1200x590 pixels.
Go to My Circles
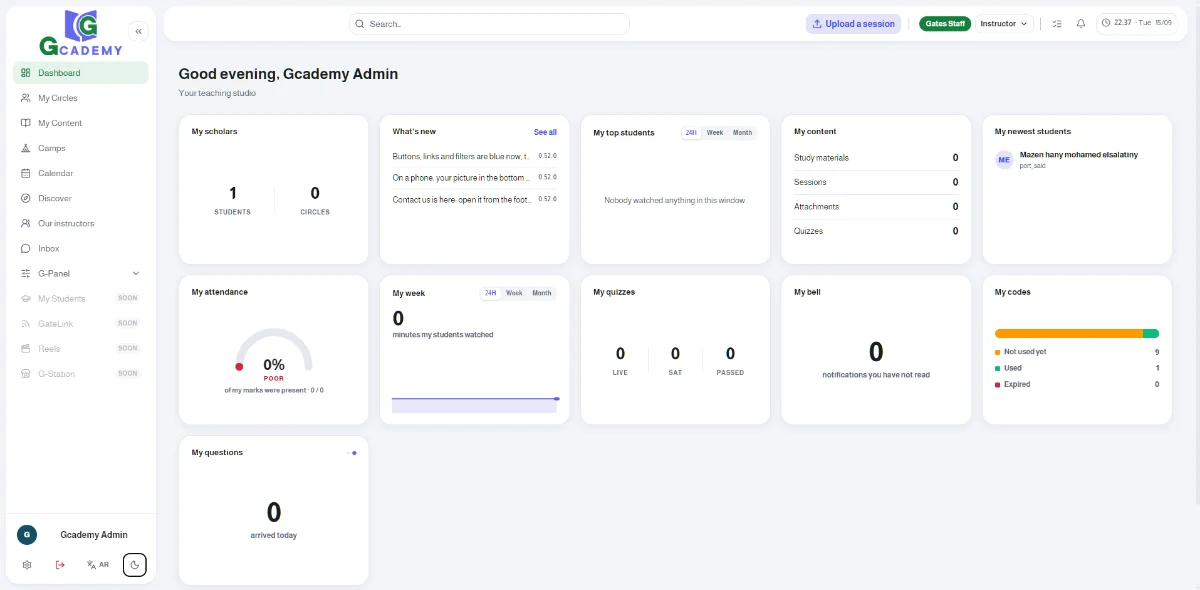81,98
